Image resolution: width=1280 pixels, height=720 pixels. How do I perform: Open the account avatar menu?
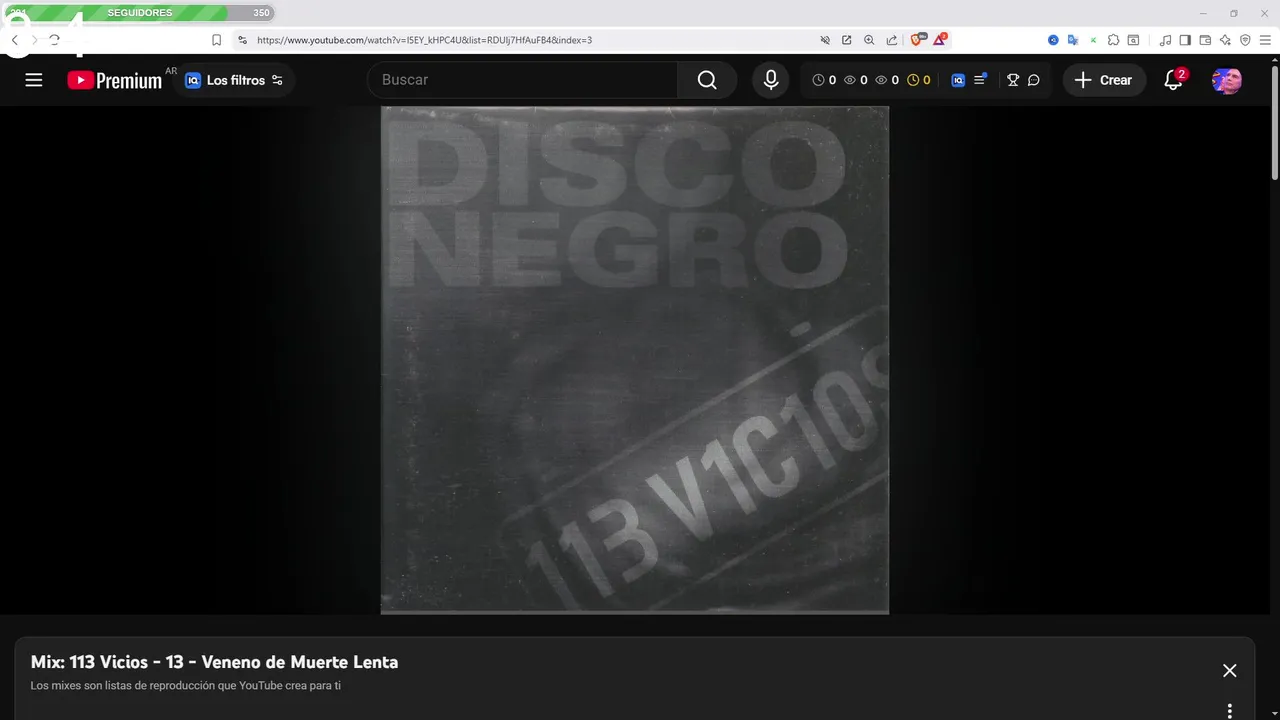point(1227,80)
